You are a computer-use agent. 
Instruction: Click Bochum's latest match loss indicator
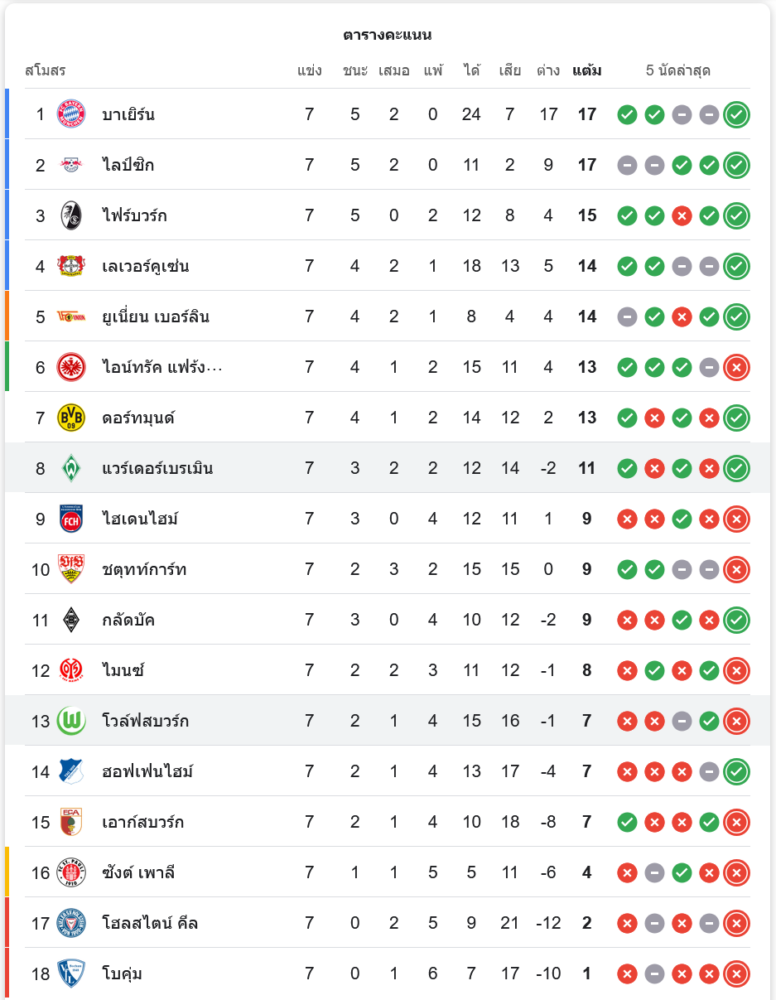737,974
